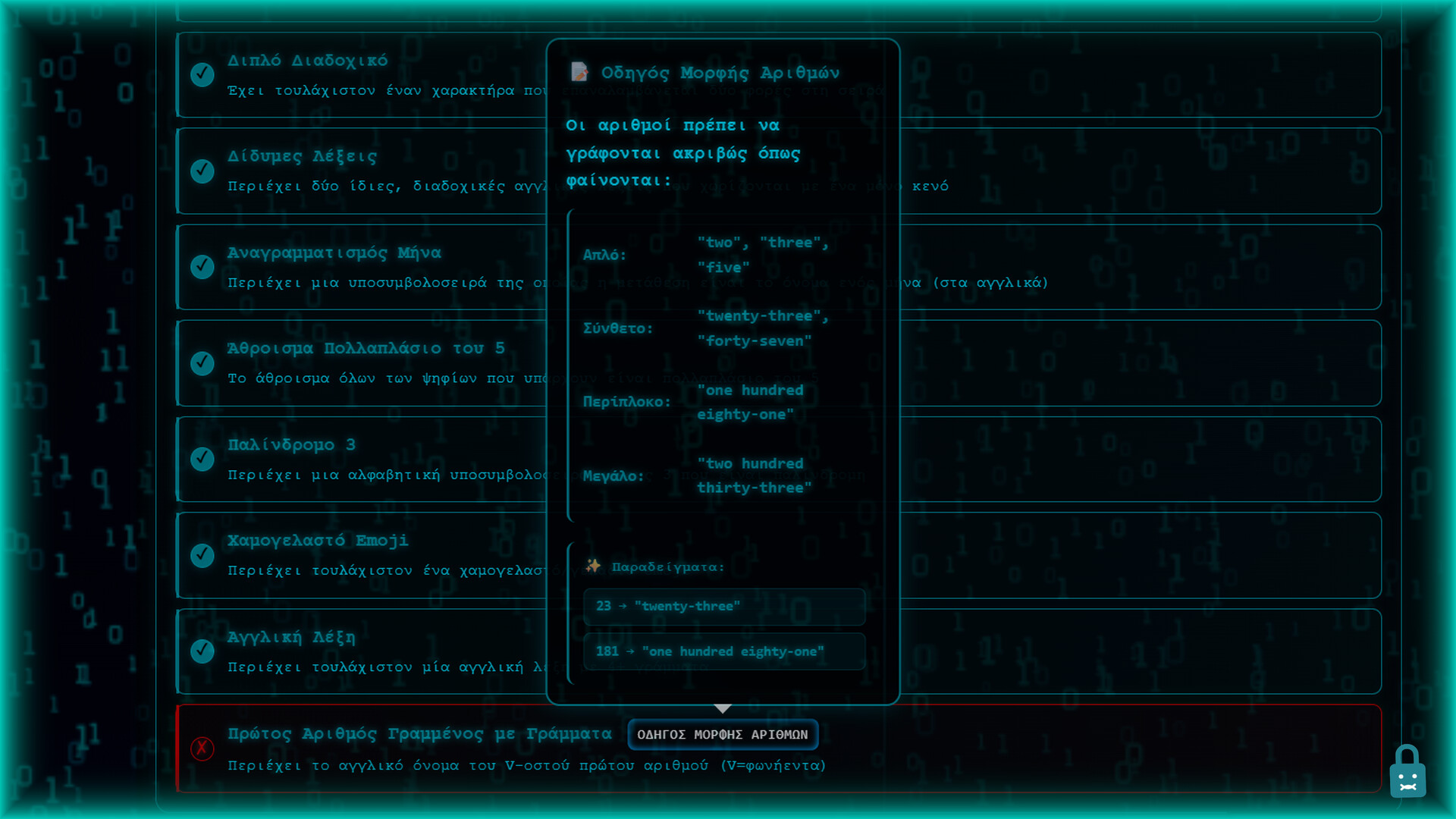
Task: Click checkmark for Χαμογελαστό Emoji rule
Action: click(x=202, y=555)
